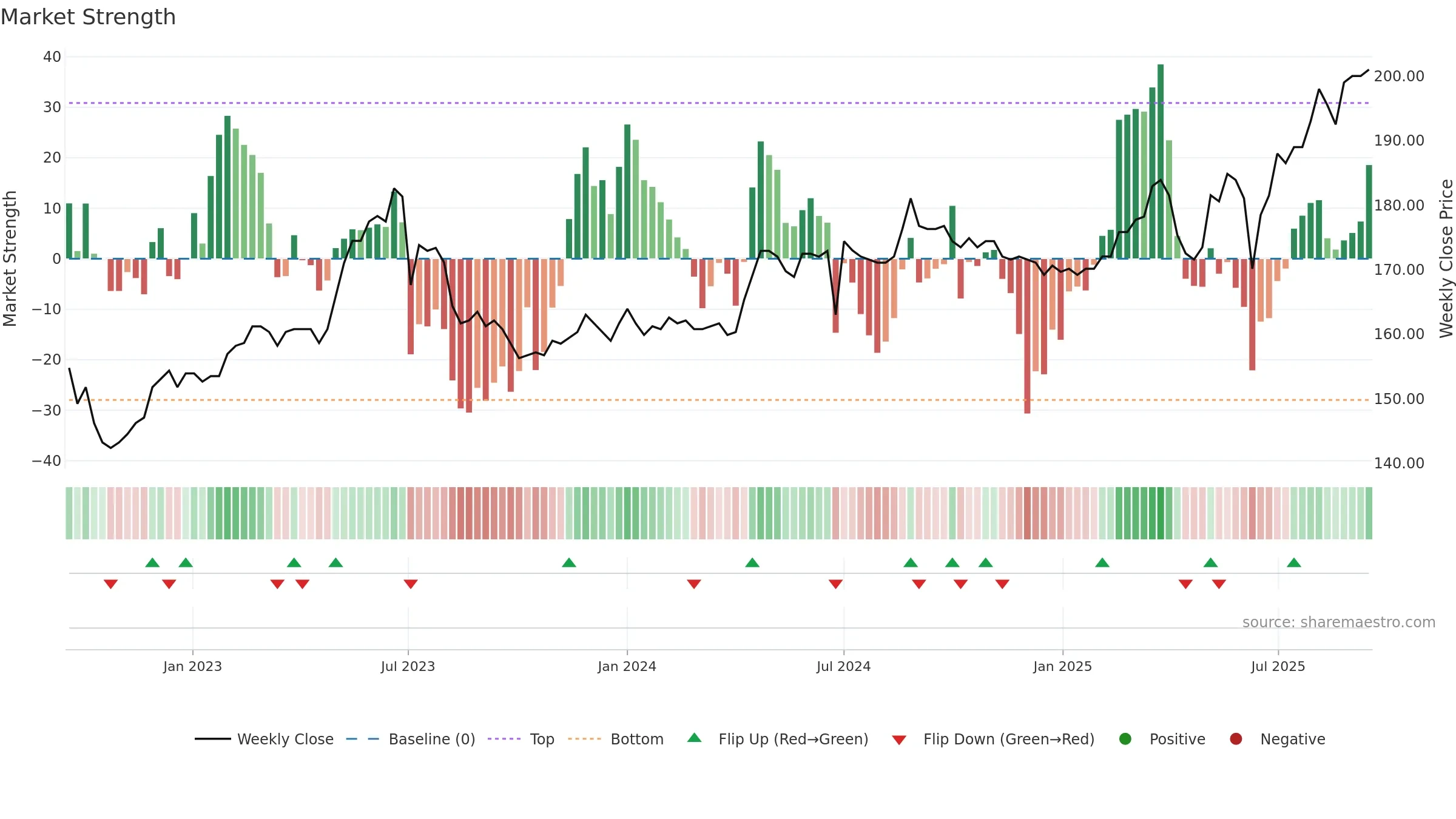Click the first Flip Down marker on the left
Screen dimensions: 1456x819
pos(110,584)
